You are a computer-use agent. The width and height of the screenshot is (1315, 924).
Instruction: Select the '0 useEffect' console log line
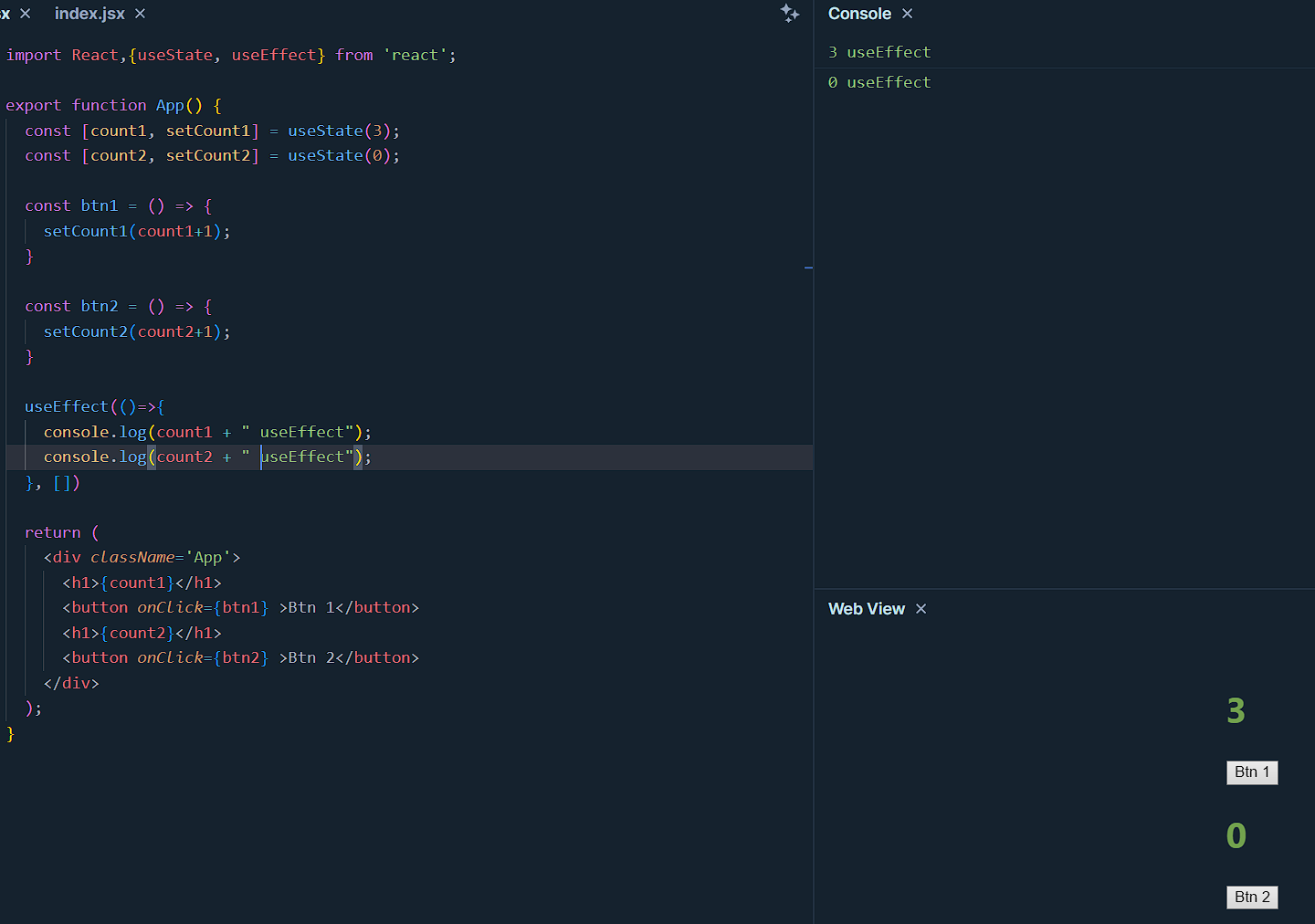click(879, 82)
